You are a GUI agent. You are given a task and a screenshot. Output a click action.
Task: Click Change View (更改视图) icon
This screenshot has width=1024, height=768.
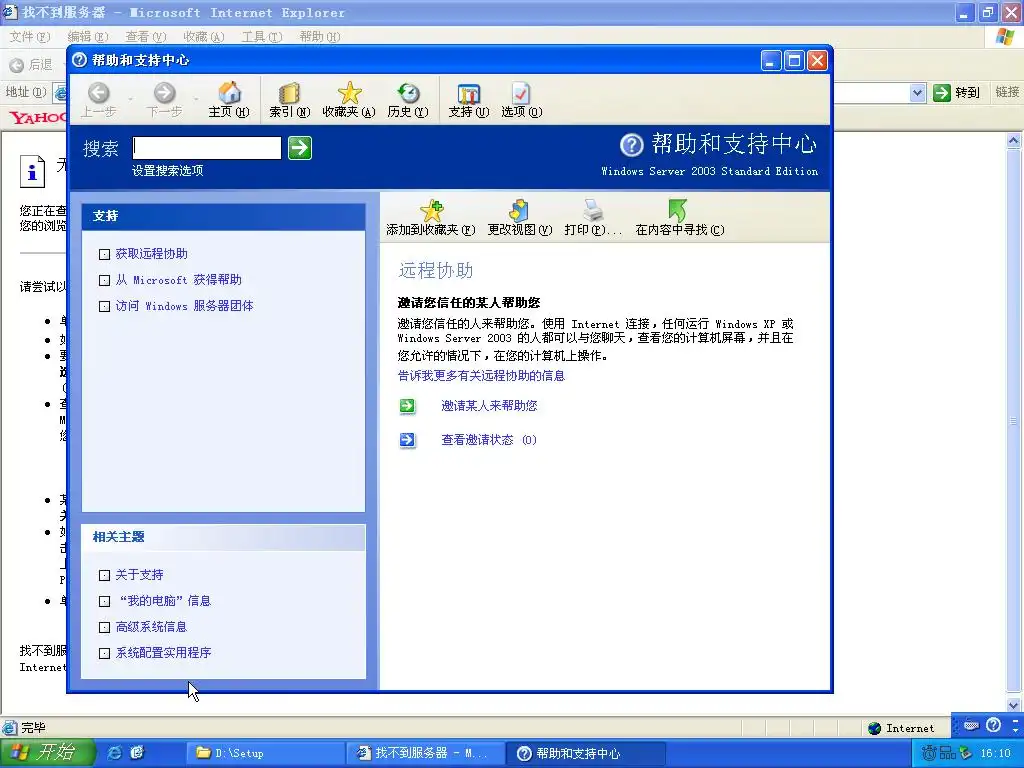(x=519, y=210)
